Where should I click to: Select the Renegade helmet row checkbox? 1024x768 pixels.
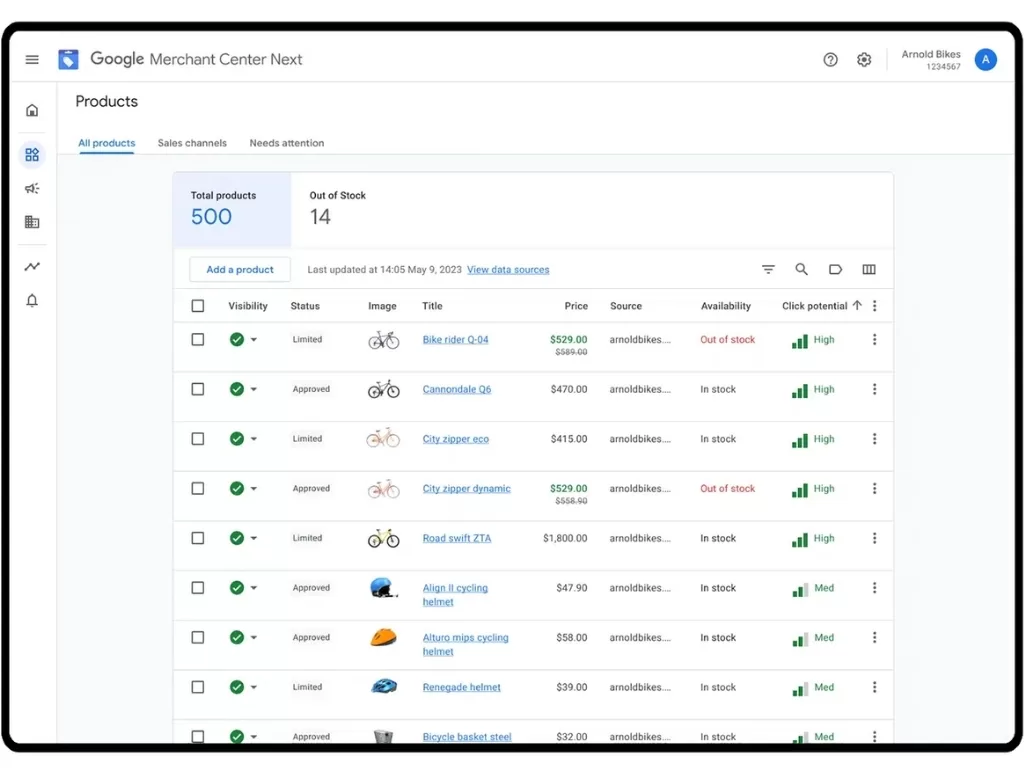tap(198, 687)
